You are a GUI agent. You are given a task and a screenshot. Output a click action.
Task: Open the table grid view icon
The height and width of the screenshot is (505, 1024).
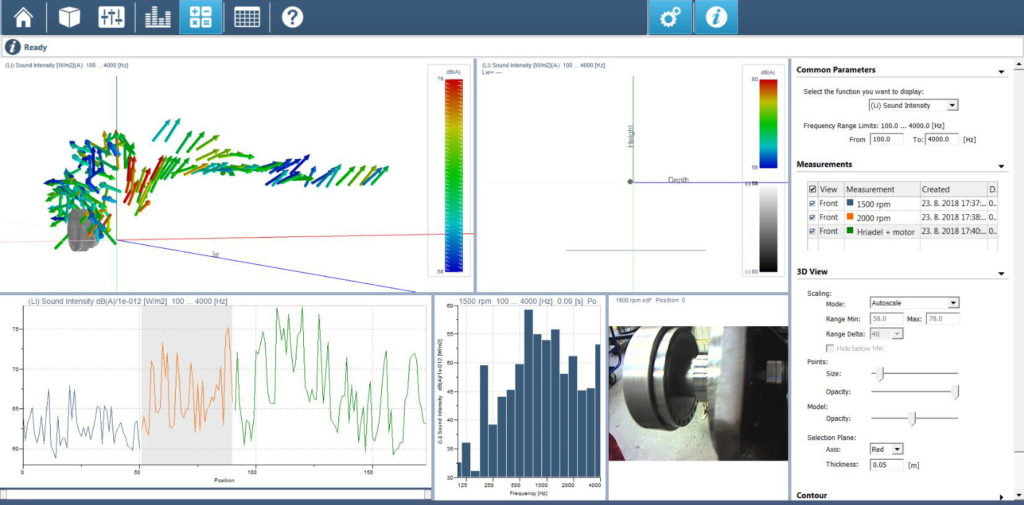coord(246,17)
